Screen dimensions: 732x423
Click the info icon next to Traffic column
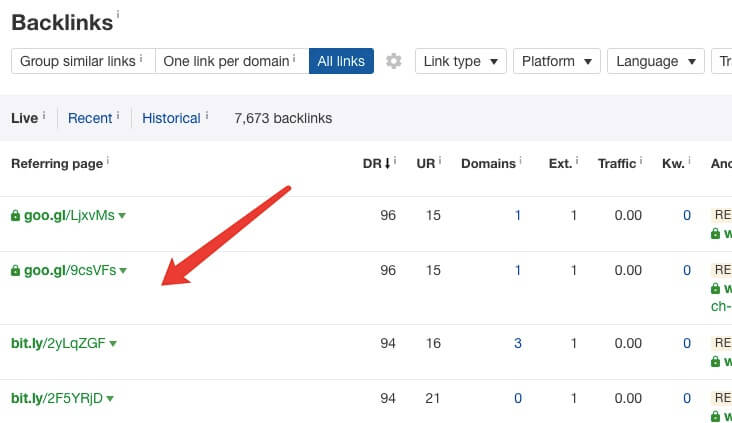[641, 161]
